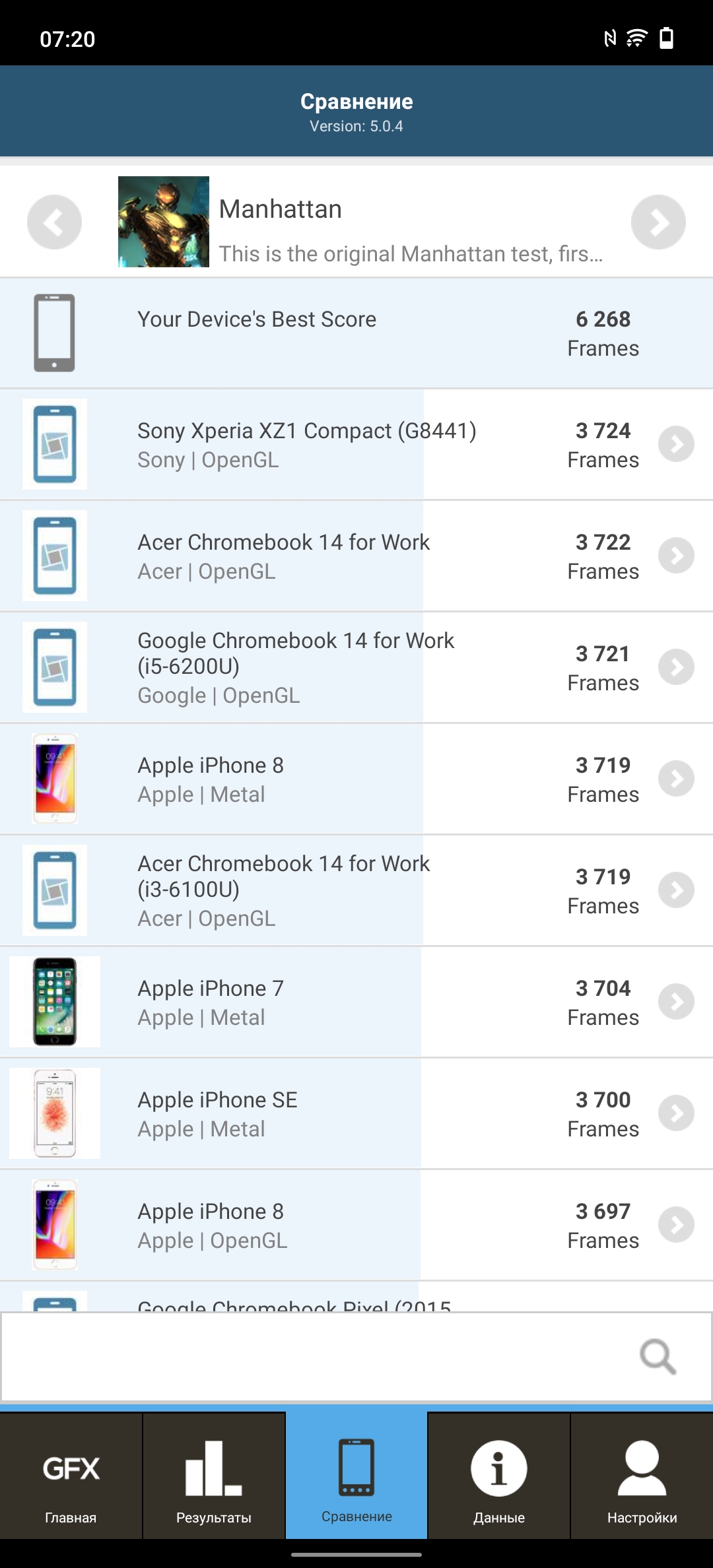Tap the Manhattan test thumbnail
Screen dimensions: 713x1568
tap(164, 222)
